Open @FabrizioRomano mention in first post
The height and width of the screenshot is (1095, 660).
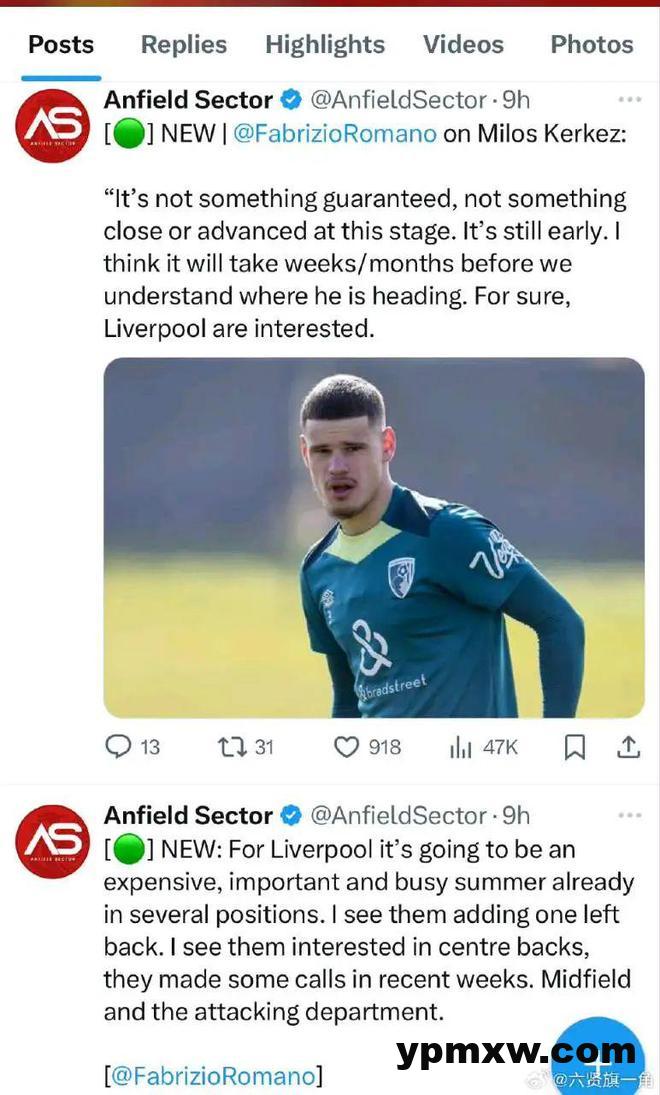coord(335,134)
